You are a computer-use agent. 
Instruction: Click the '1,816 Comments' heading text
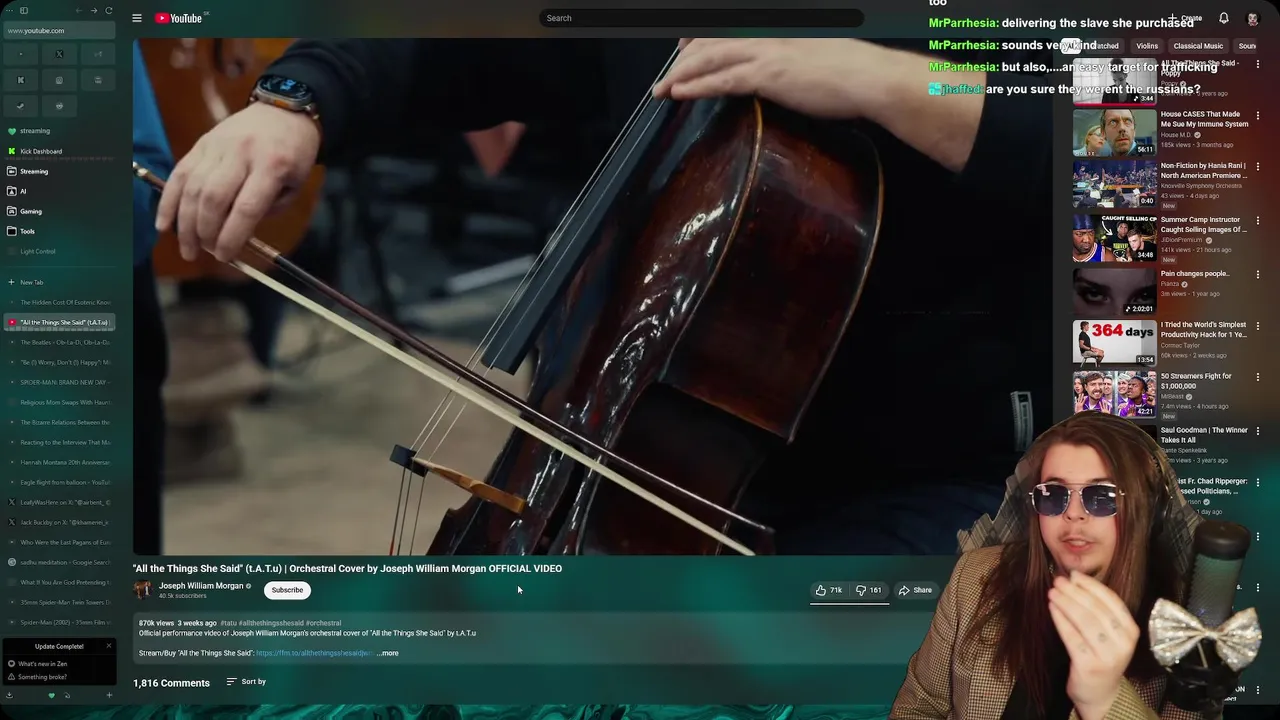click(171, 683)
